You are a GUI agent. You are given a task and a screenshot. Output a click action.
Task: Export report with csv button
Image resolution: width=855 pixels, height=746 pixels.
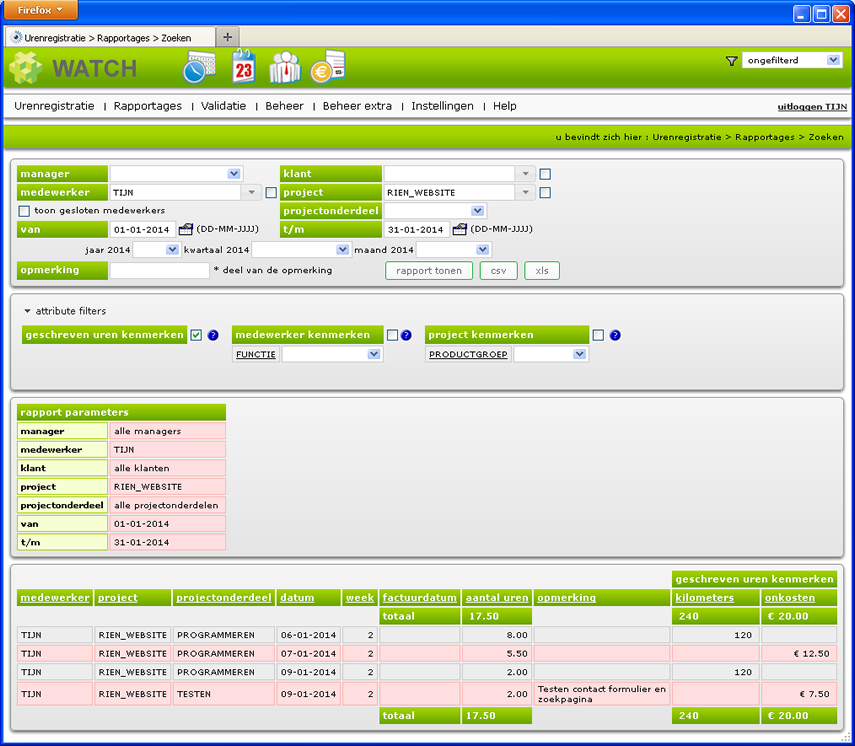[498, 270]
